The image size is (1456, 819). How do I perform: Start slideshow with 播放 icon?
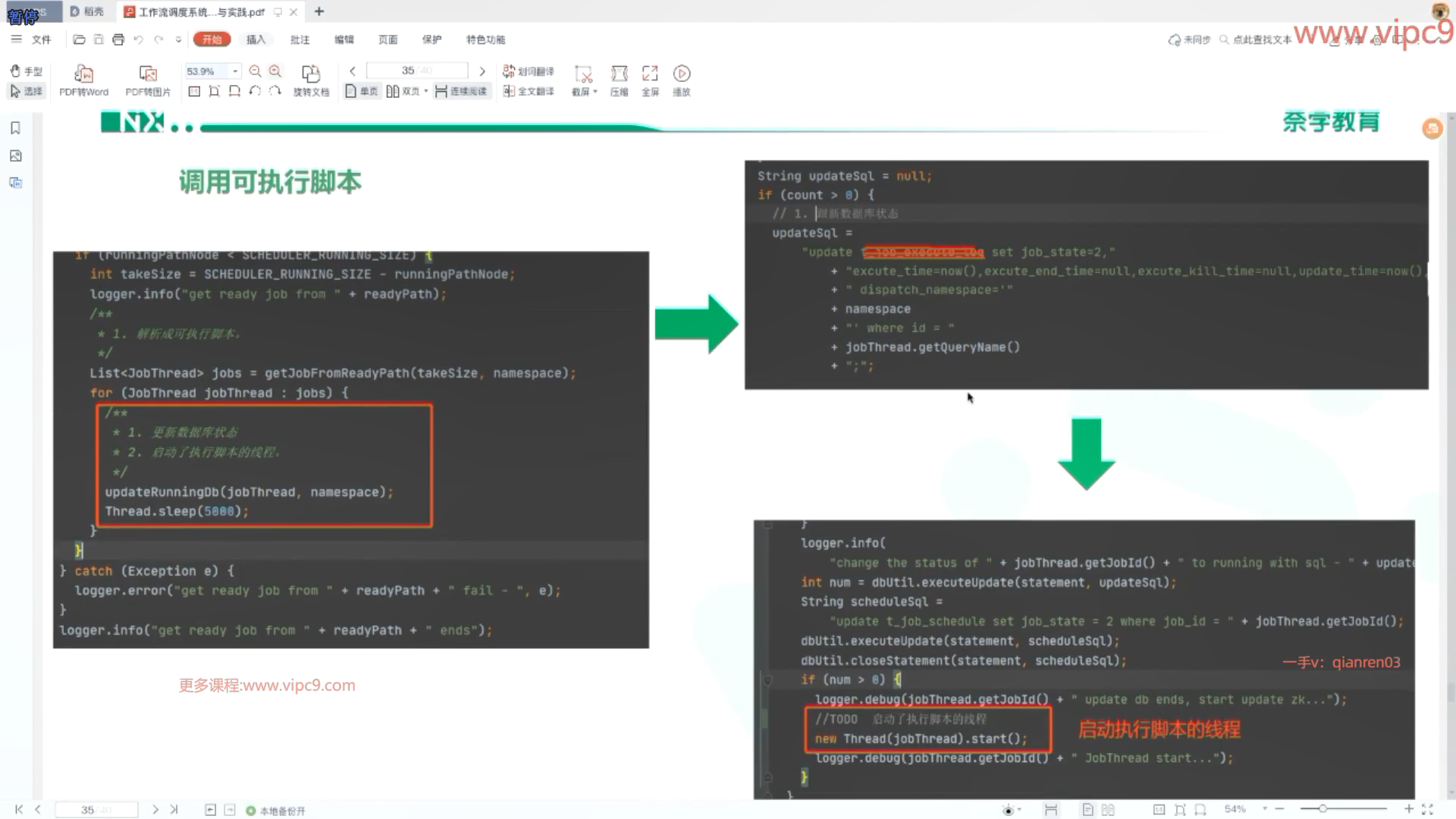pyautogui.click(x=682, y=74)
